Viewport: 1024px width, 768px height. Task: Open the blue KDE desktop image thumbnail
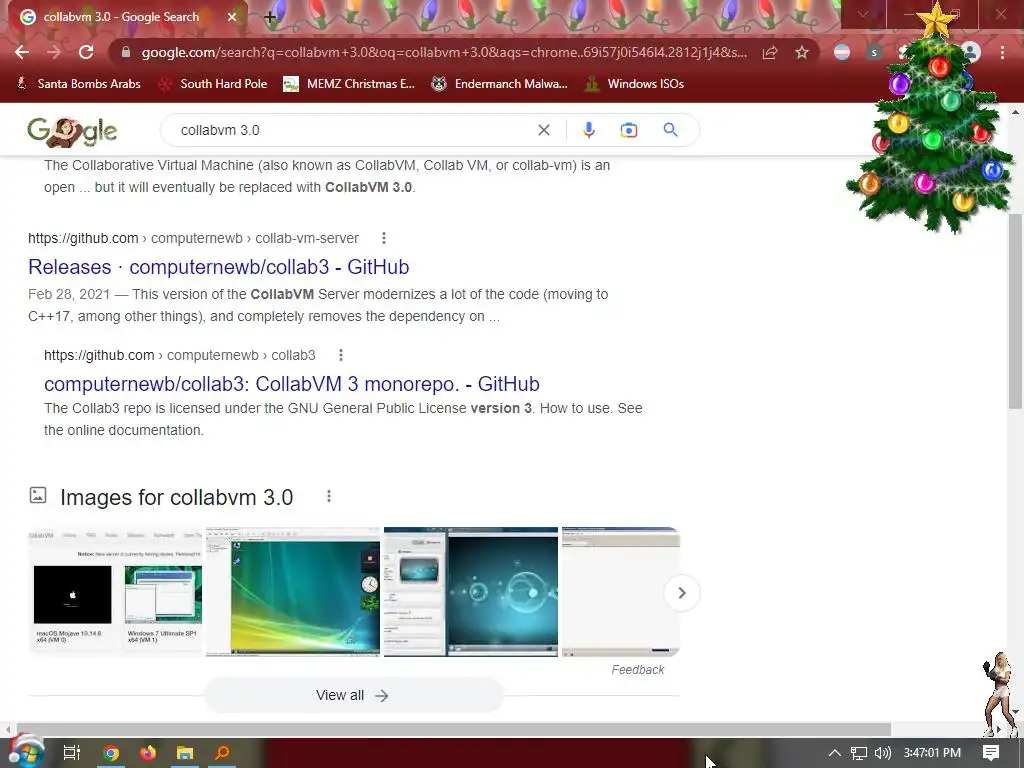tap(471, 592)
